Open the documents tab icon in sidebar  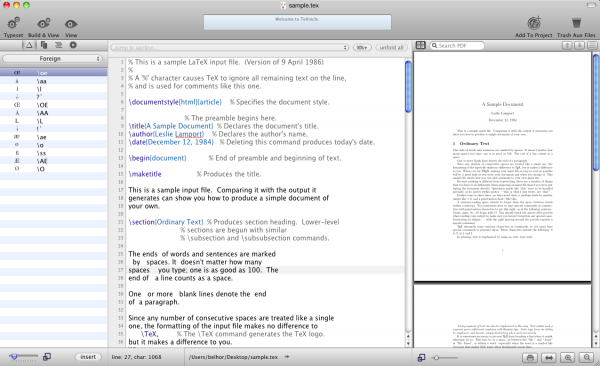44,45
